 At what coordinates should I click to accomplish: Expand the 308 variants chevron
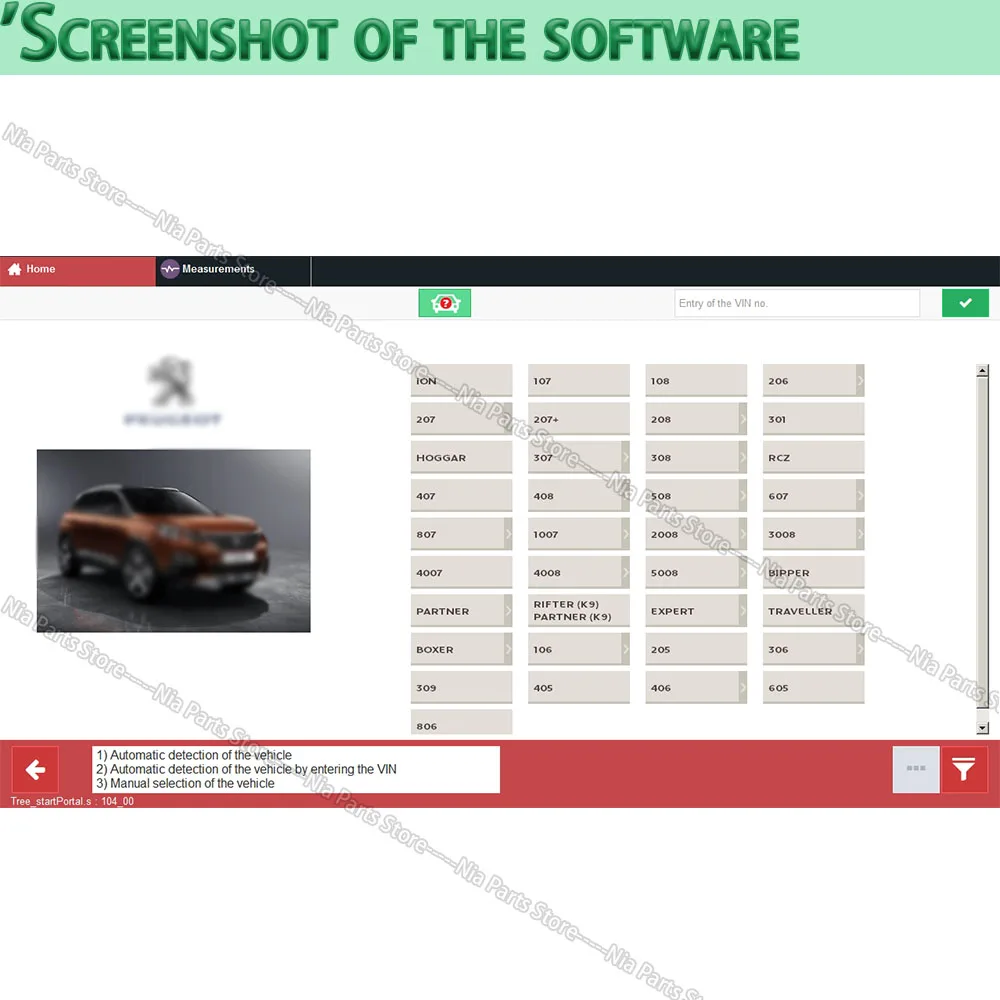point(743,457)
